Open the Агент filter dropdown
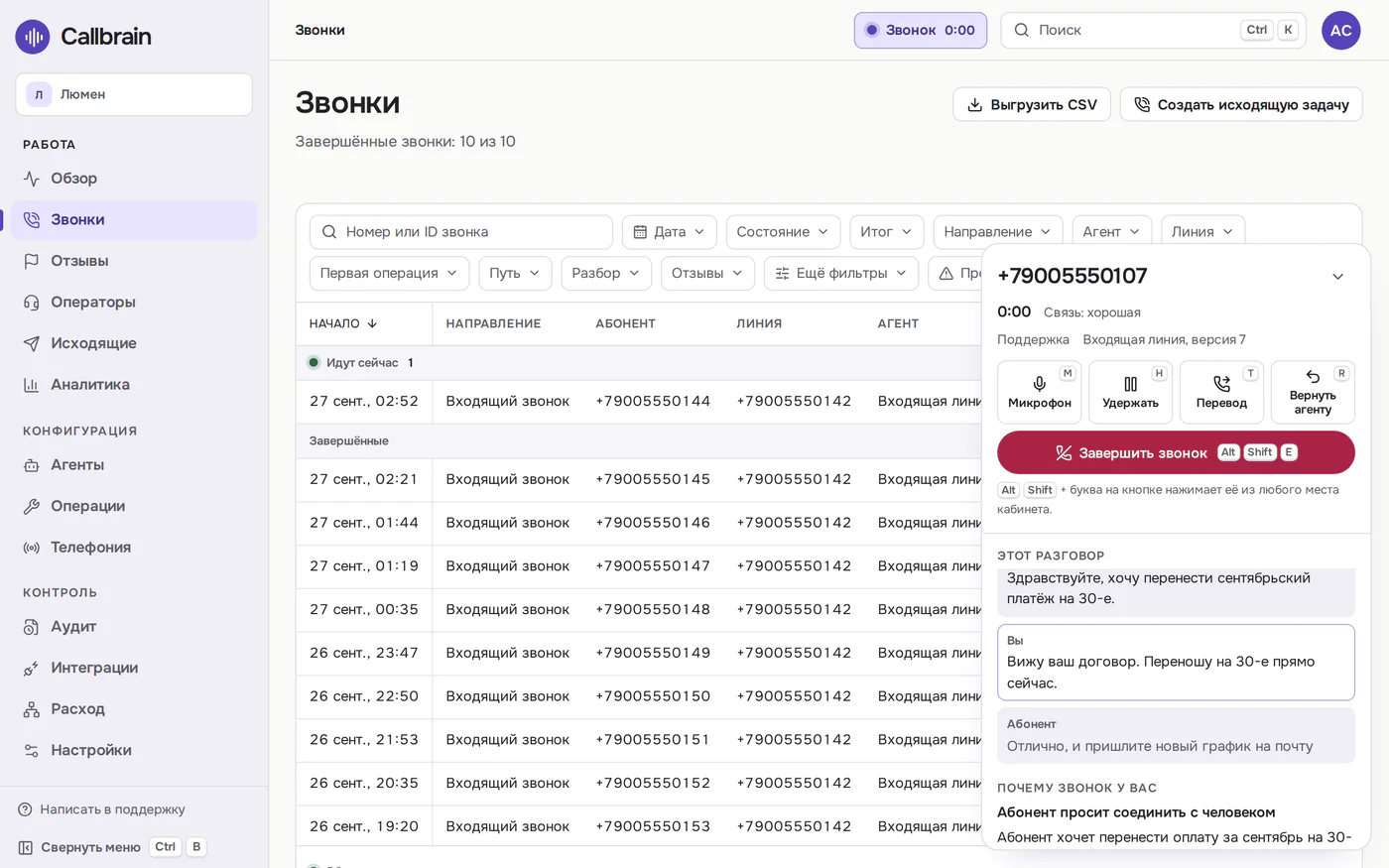 click(1112, 232)
